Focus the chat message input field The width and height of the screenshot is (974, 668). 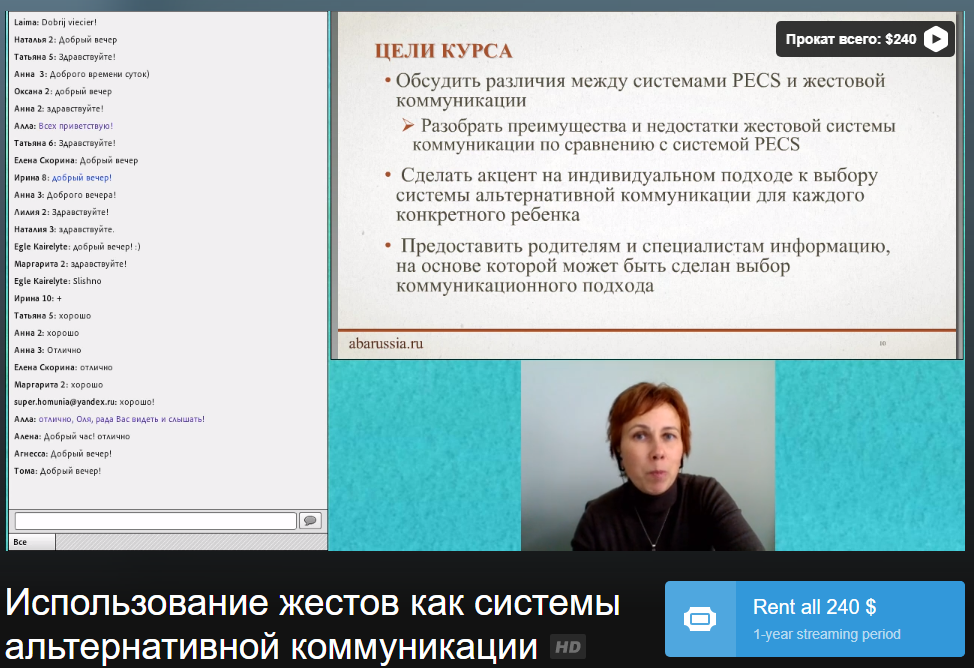click(155, 521)
